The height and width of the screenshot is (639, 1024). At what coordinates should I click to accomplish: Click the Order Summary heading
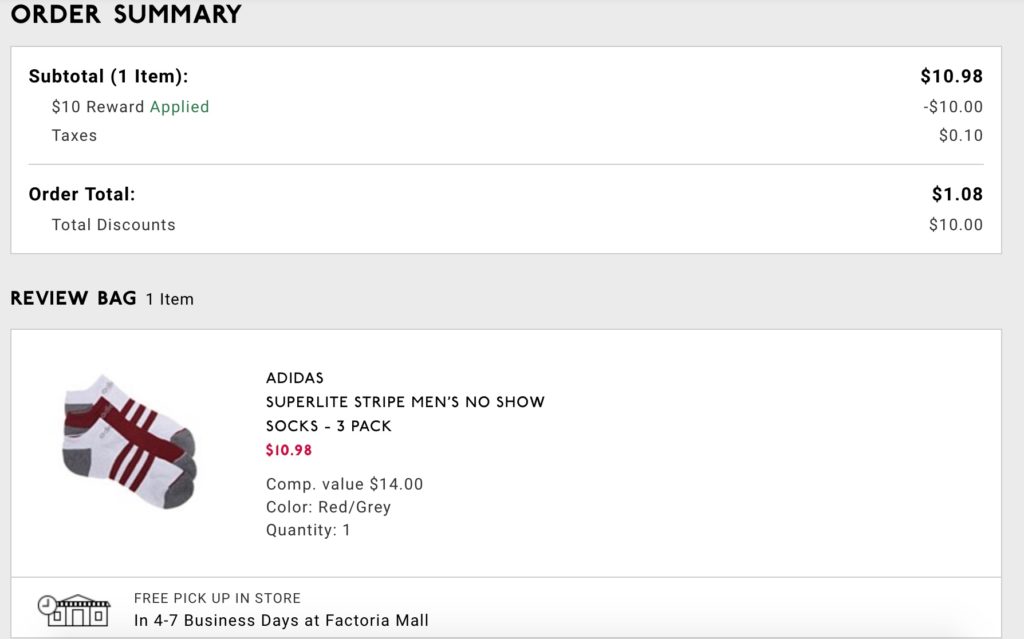click(x=126, y=14)
